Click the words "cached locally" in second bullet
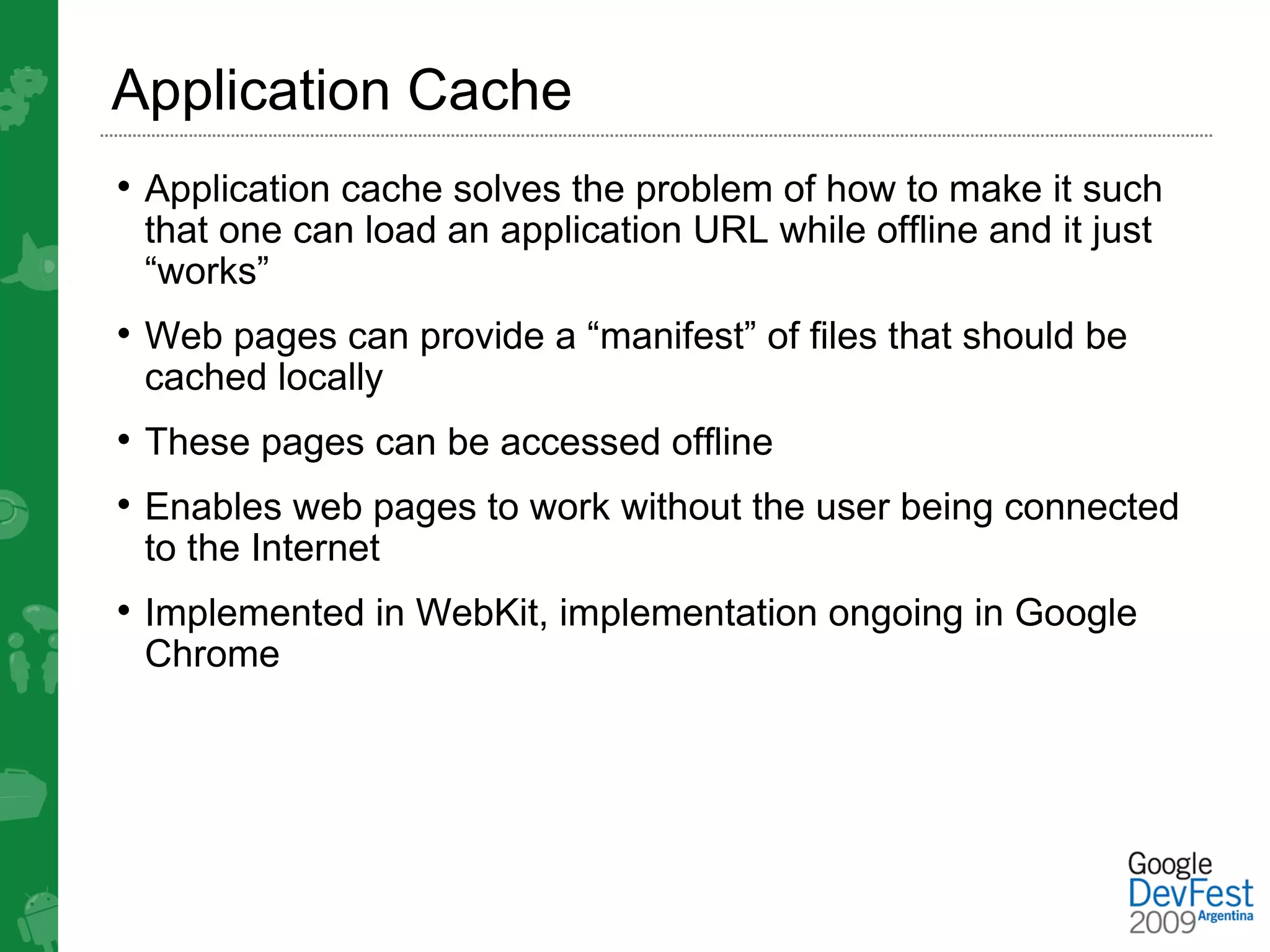 coord(264,377)
